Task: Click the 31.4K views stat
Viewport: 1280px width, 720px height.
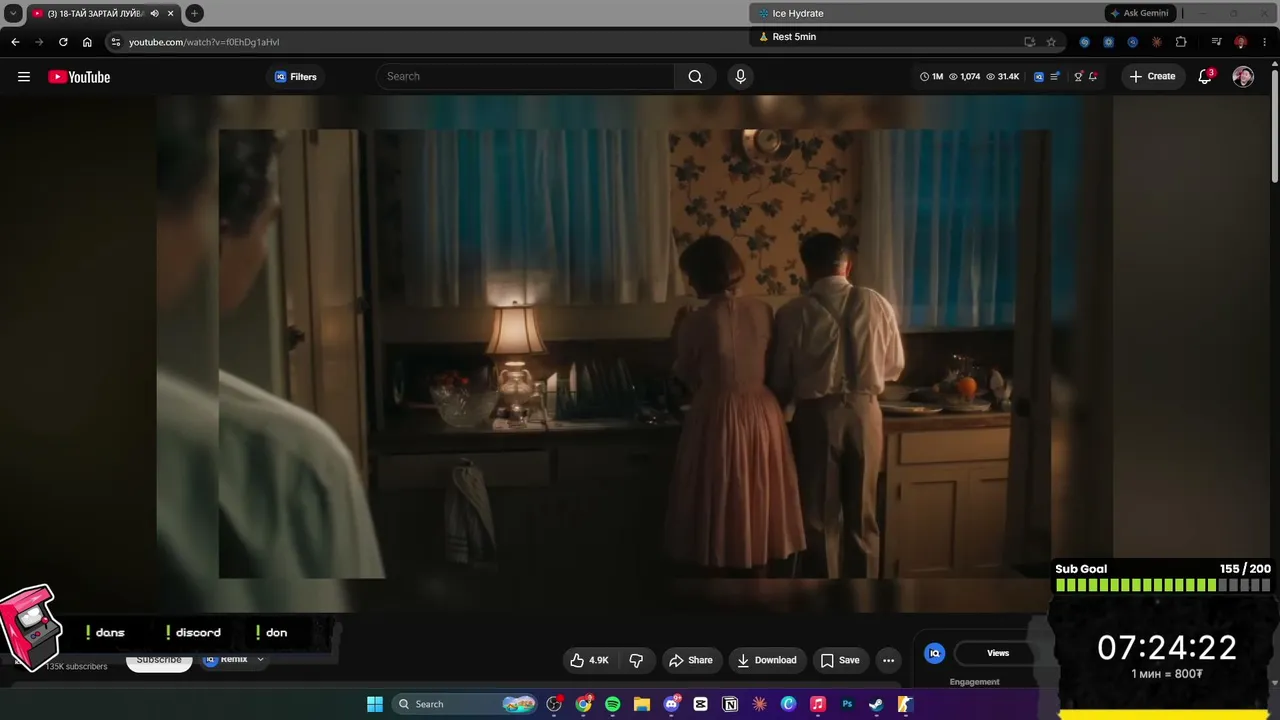Action: pyautogui.click(x=1003, y=77)
